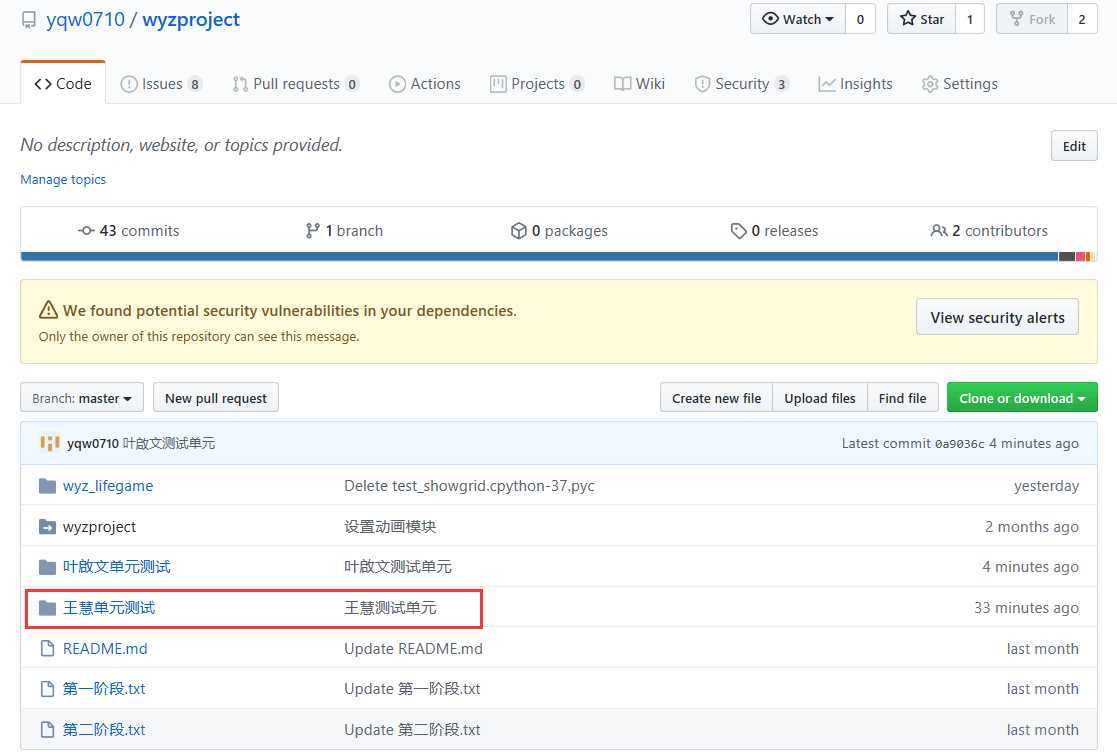Click the file icon next to 第一阶段.txt
This screenshot has width=1117, height=756.
pyautogui.click(x=47, y=689)
